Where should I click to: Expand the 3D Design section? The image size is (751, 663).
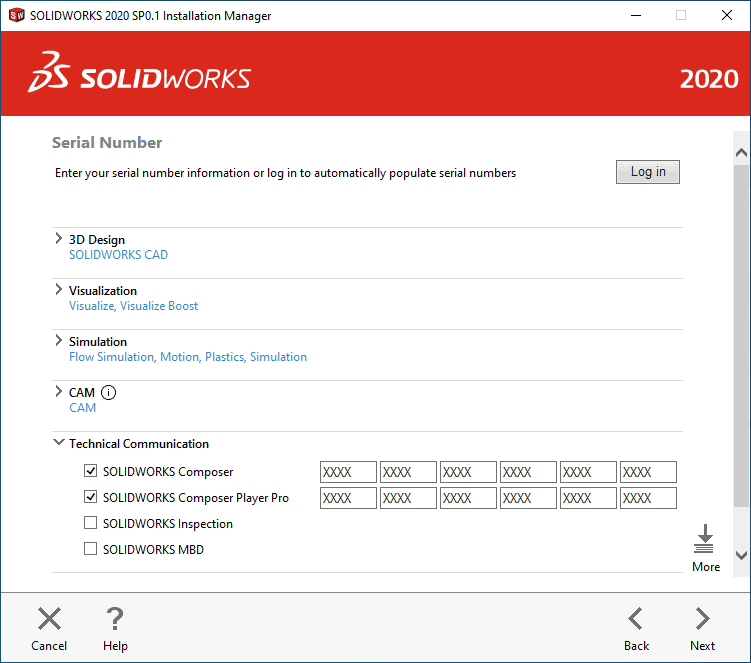58,239
